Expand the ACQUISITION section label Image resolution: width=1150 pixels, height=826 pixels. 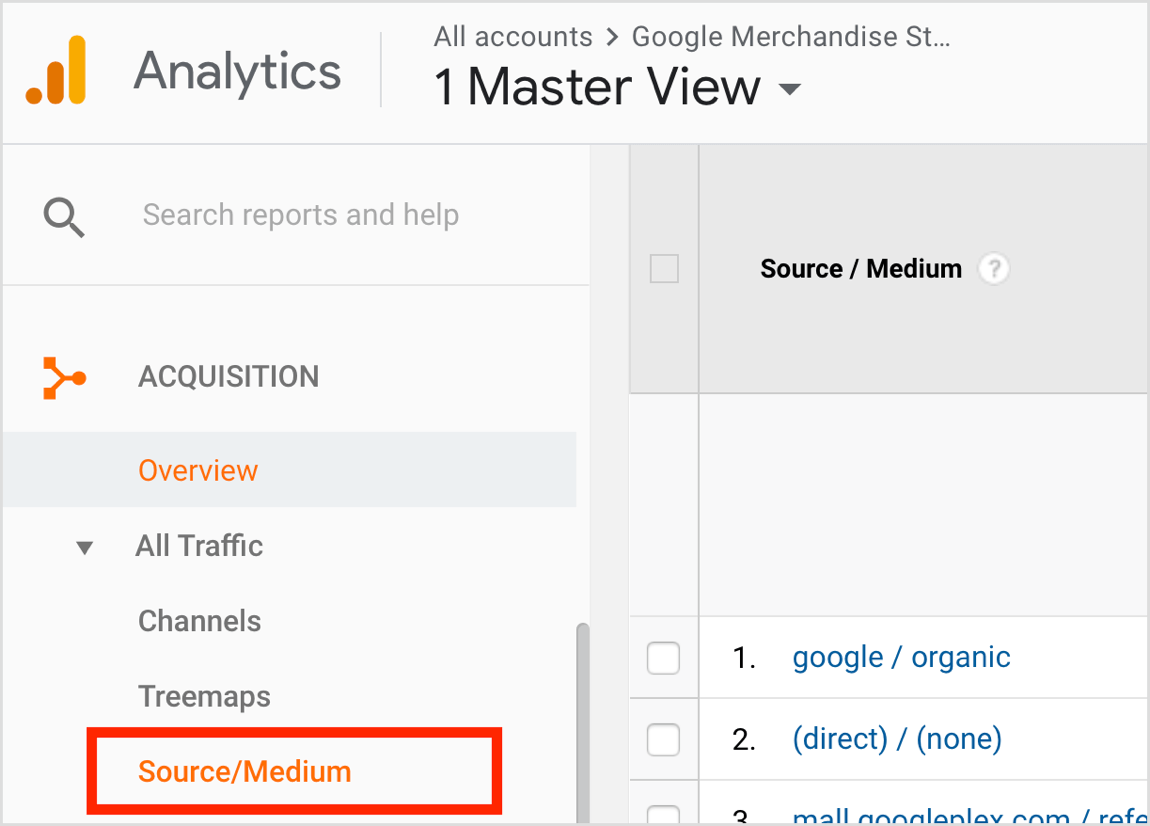point(228,377)
